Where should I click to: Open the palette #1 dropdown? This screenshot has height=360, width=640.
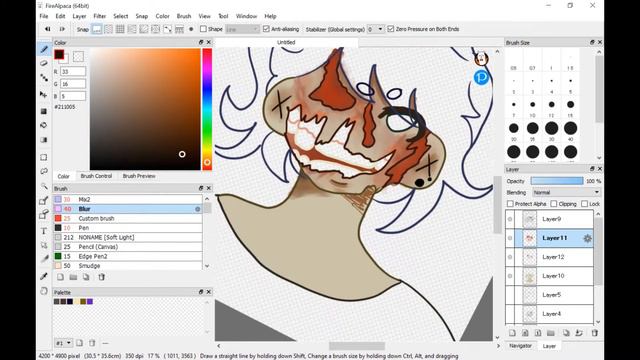pos(64,343)
